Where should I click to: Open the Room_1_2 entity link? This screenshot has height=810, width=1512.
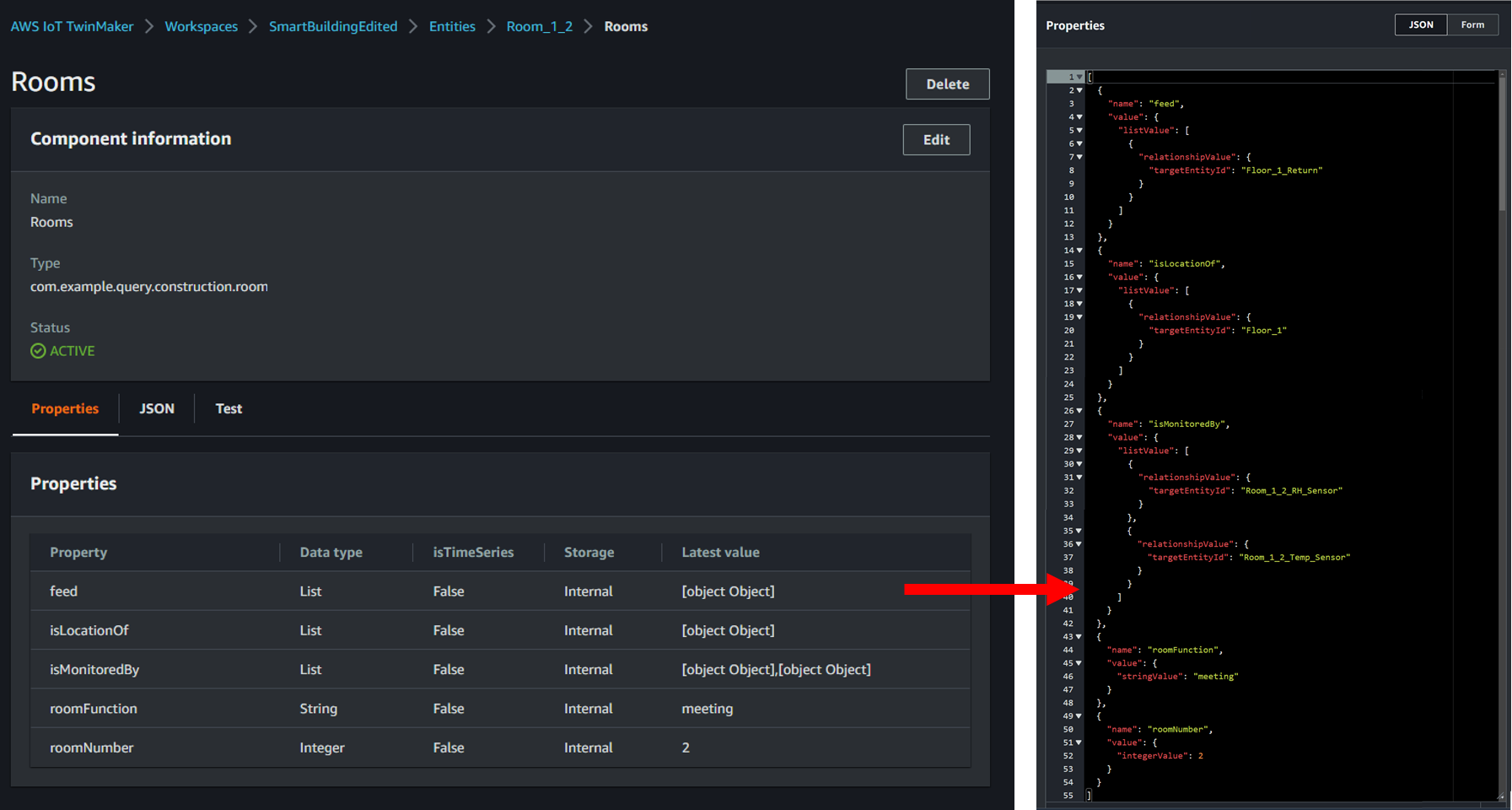pos(539,26)
